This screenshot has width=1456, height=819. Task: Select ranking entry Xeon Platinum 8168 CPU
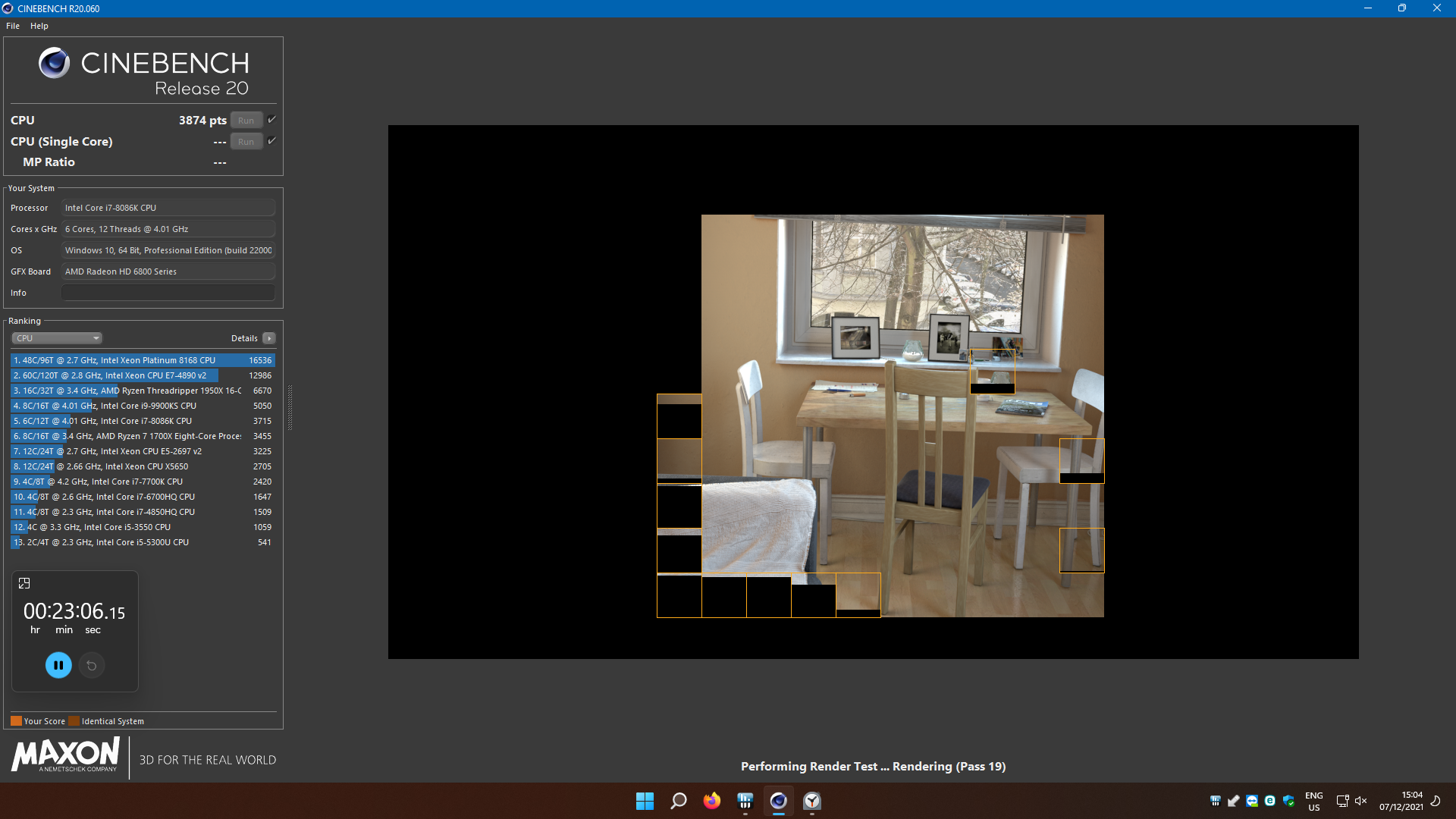pyautogui.click(x=143, y=360)
